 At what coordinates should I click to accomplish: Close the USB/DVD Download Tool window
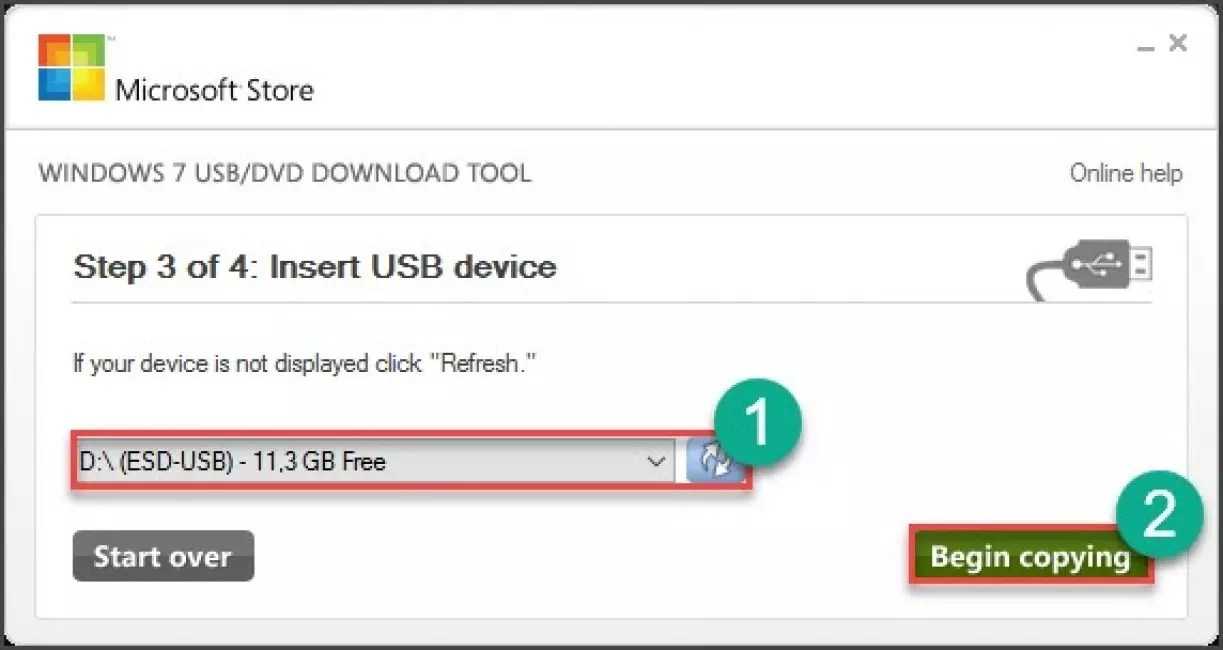coord(1178,43)
